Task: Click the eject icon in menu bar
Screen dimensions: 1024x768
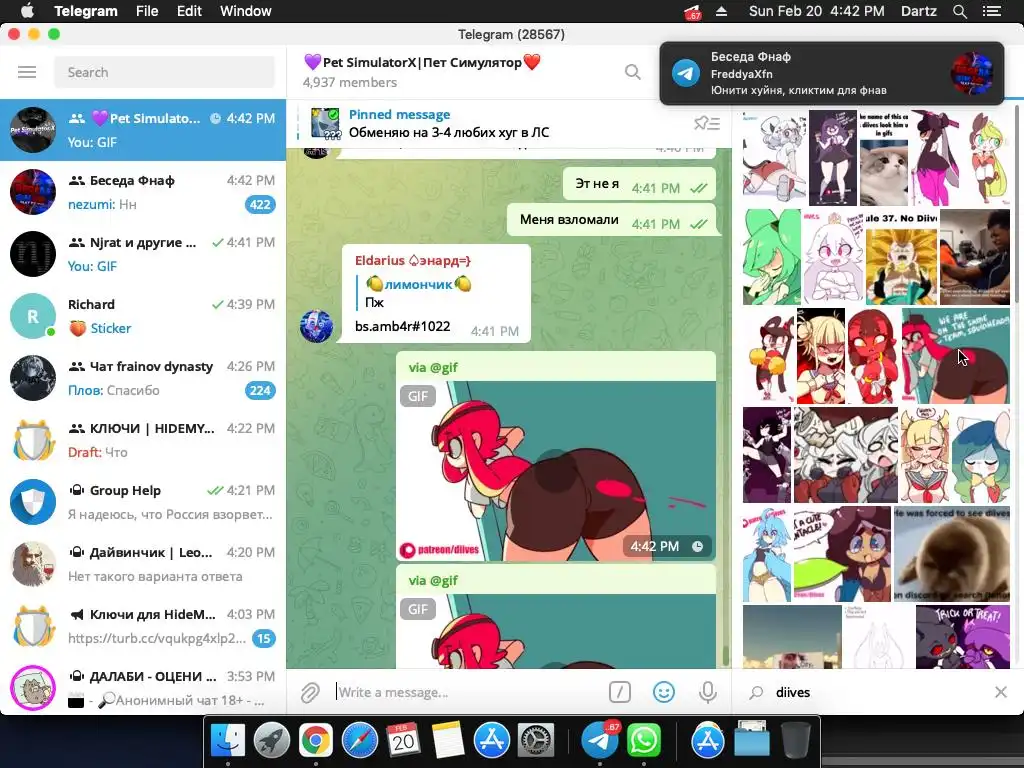Action: click(722, 11)
